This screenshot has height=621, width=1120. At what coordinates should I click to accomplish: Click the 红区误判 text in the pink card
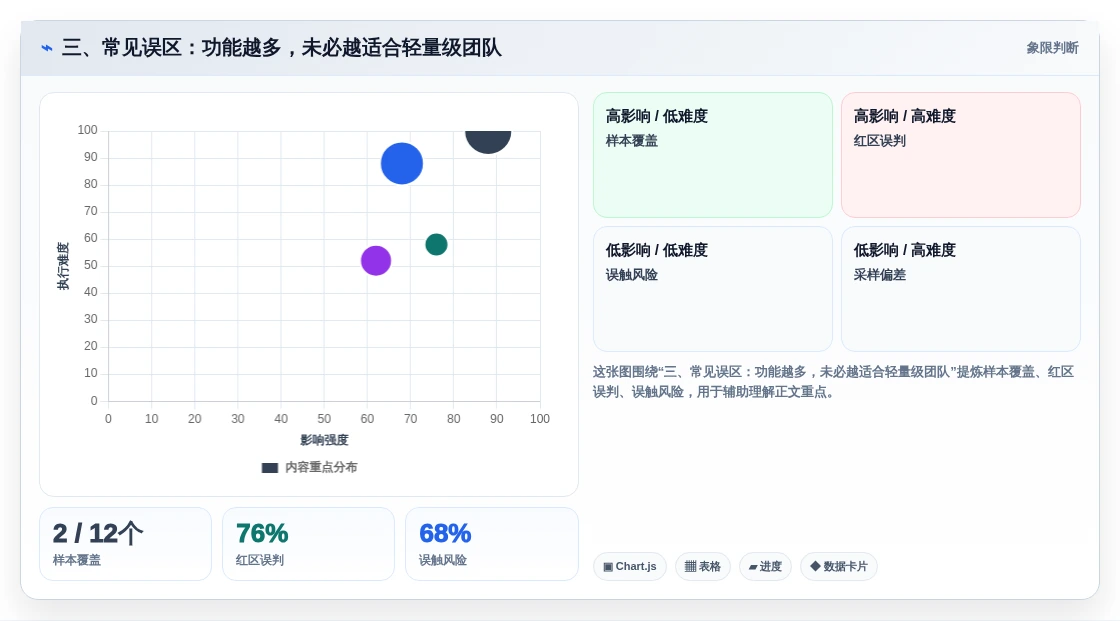pyautogui.click(x=879, y=141)
